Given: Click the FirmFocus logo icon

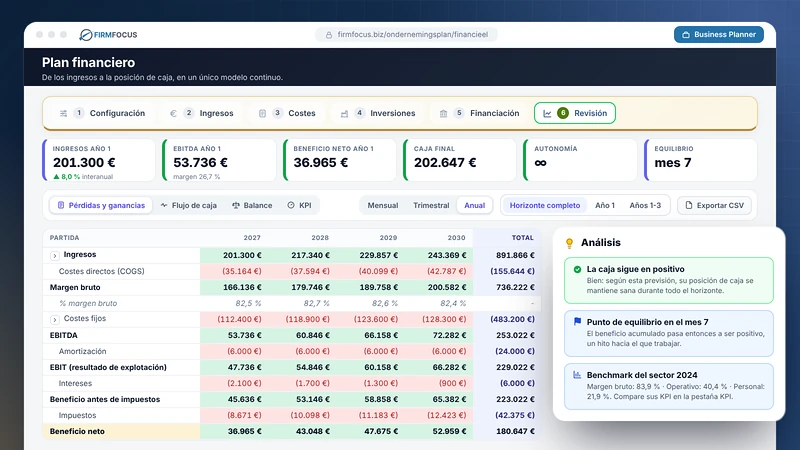Looking at the screenshot, I should coord(86,35).
